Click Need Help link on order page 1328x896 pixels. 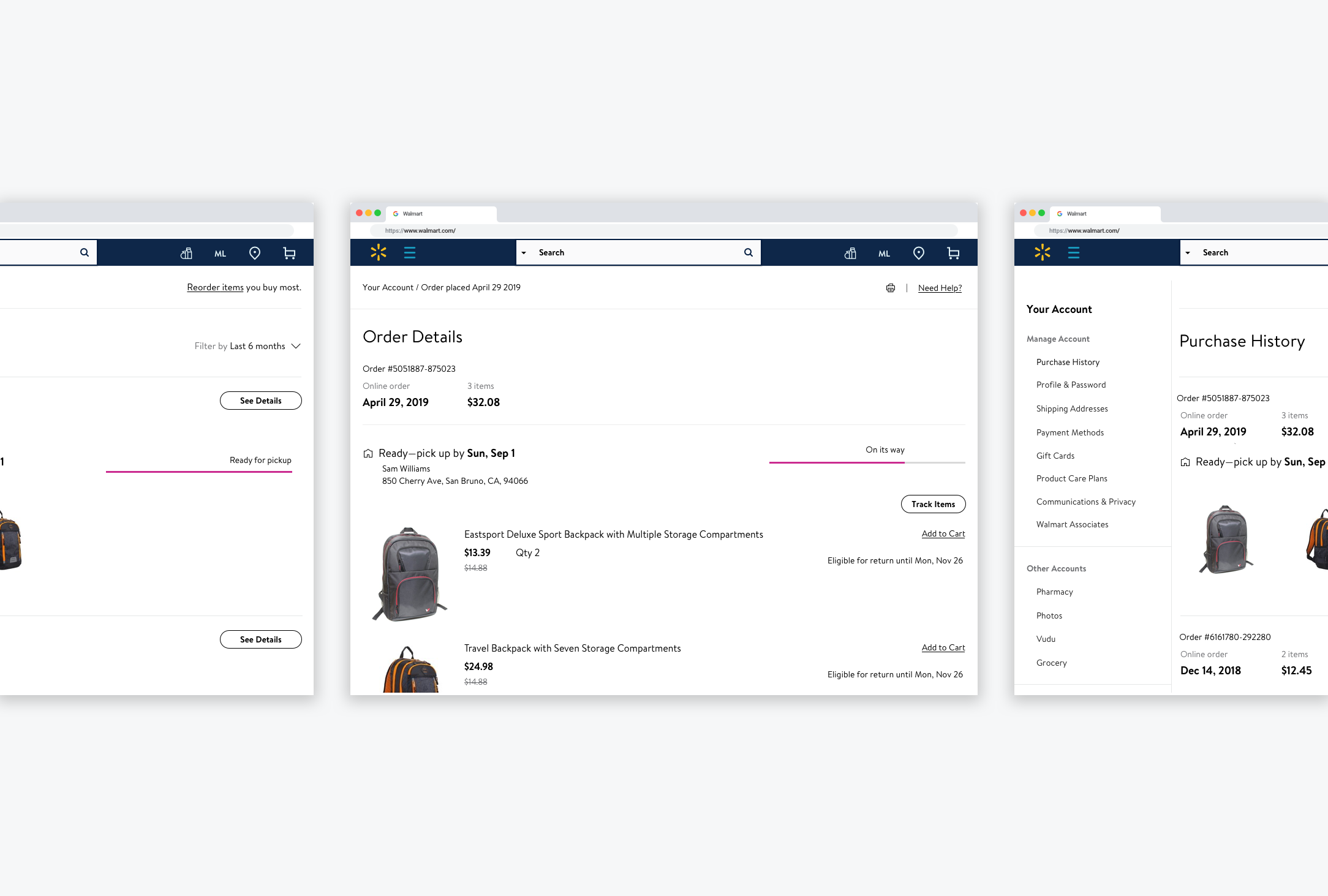938,288
